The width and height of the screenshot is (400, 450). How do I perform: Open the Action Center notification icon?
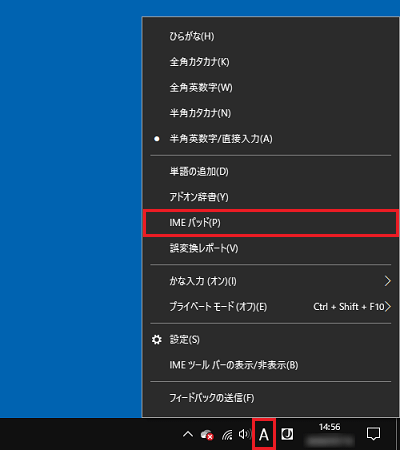tap(373, 434)
